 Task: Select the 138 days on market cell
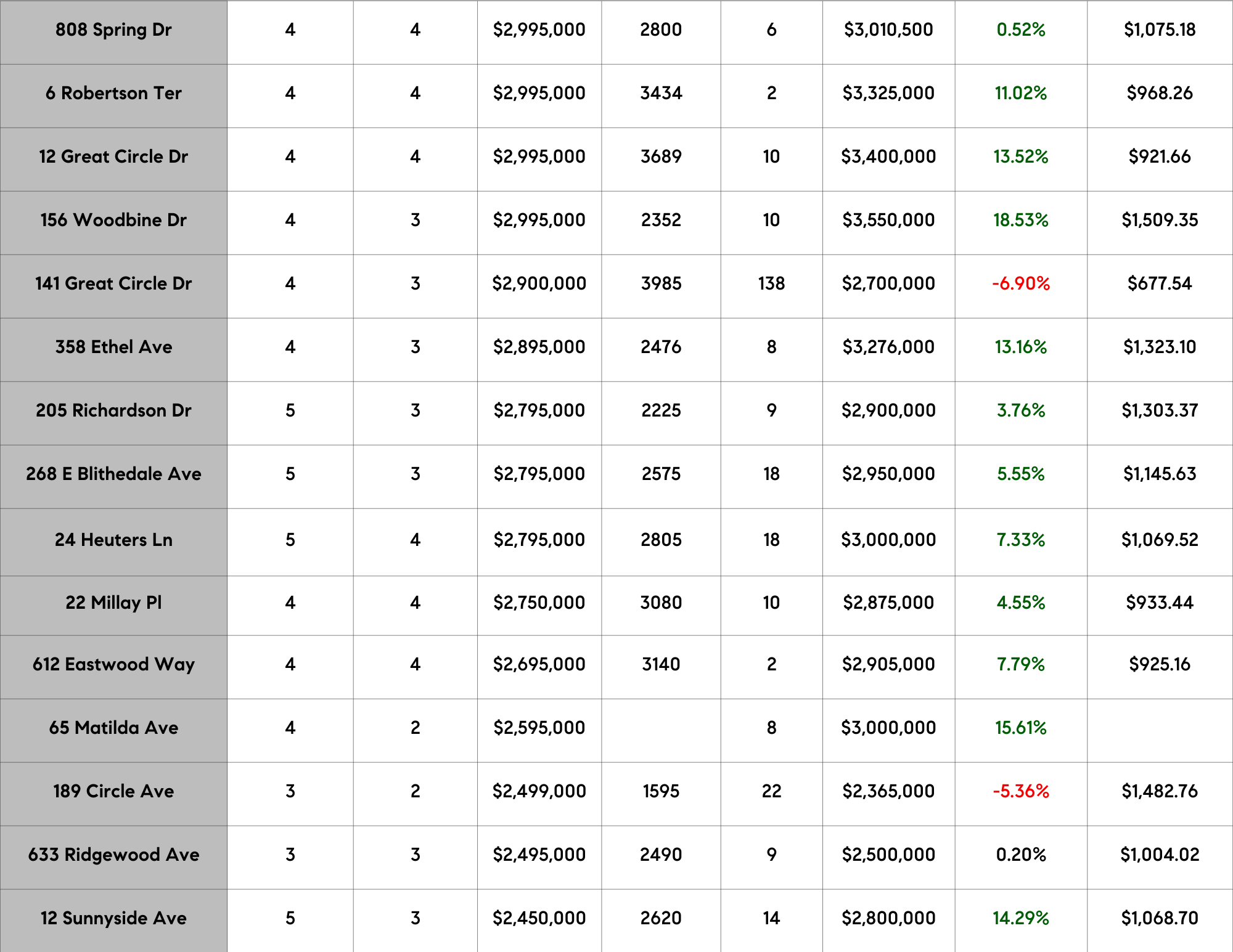click(771, 283)
